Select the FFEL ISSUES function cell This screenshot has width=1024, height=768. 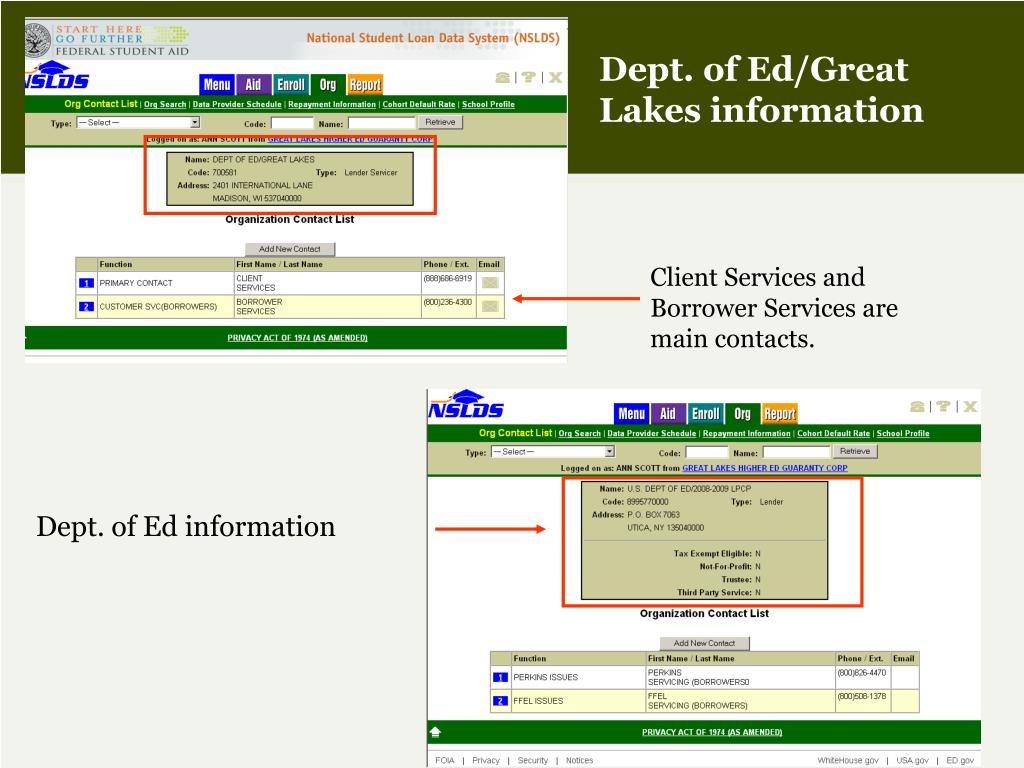[x=579, y=701]
